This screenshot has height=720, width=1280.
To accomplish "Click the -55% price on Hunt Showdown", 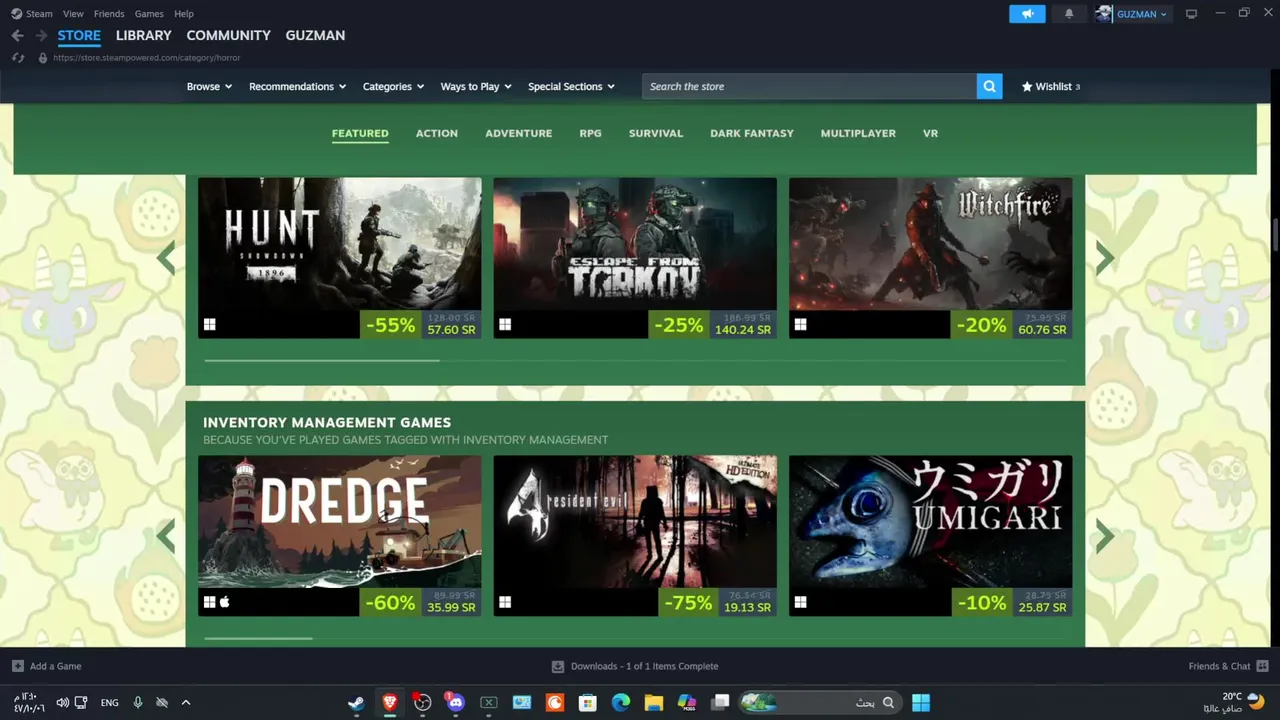I will [419, 325].
